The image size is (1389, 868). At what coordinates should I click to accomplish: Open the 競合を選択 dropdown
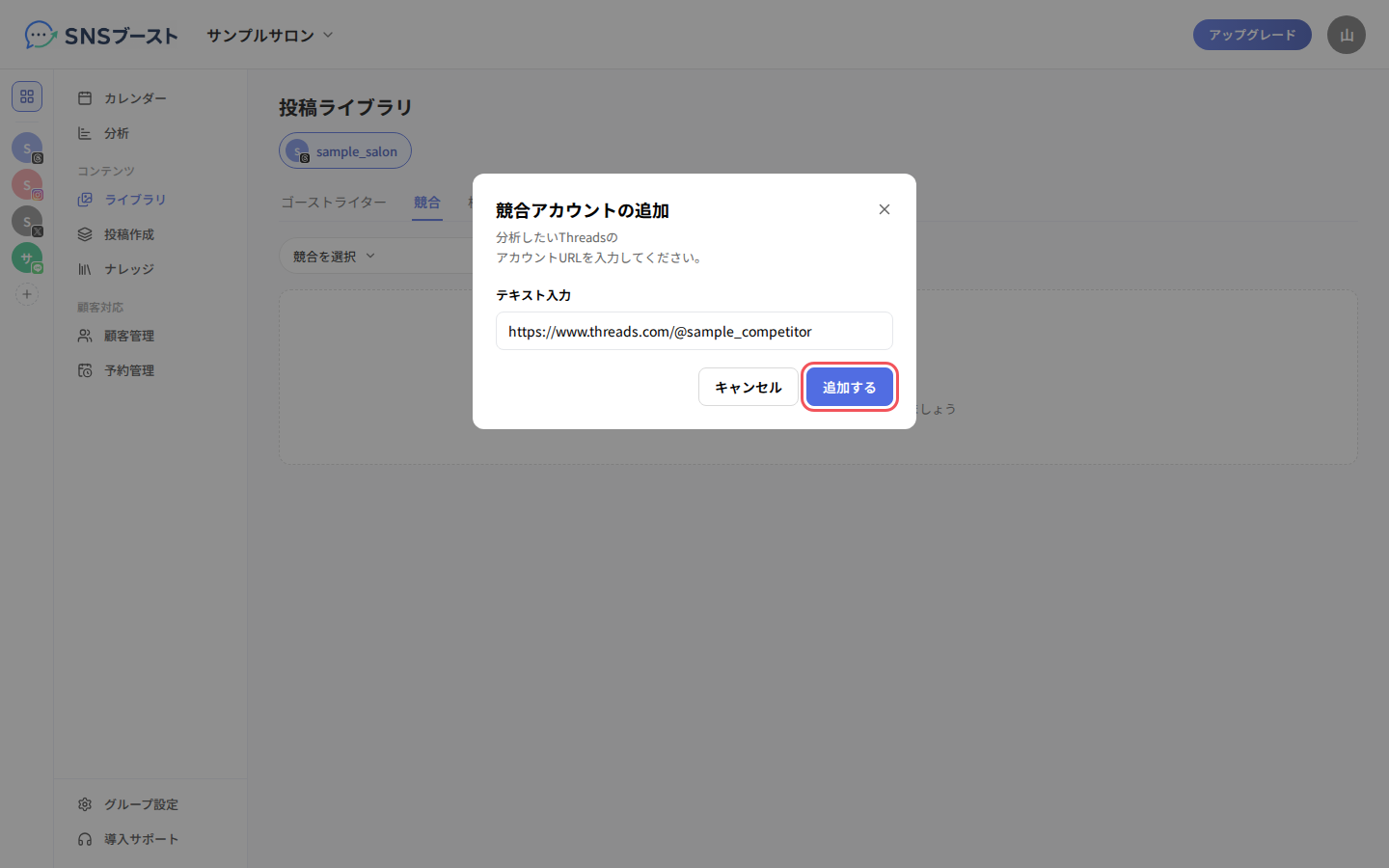click(x=334, y=257)
